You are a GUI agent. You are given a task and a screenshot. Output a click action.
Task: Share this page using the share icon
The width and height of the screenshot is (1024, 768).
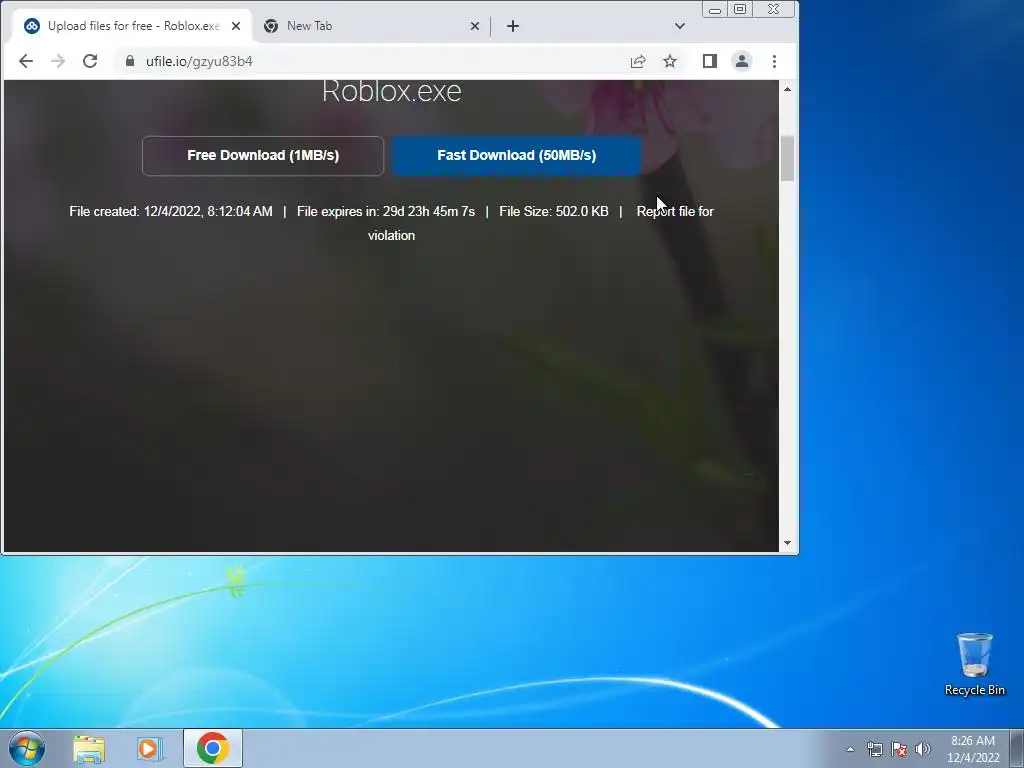pos(638,61)
